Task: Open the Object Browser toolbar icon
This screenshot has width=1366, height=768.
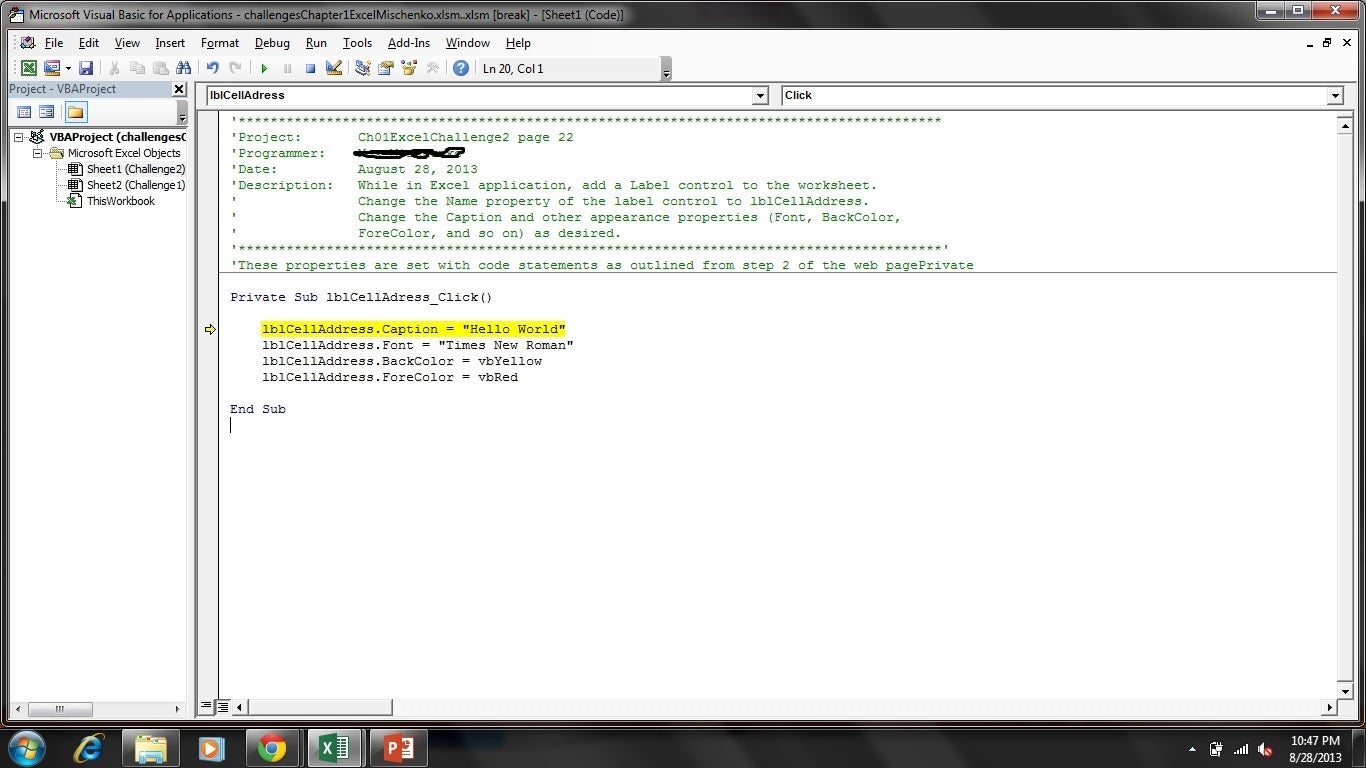Action: [408, 68]
